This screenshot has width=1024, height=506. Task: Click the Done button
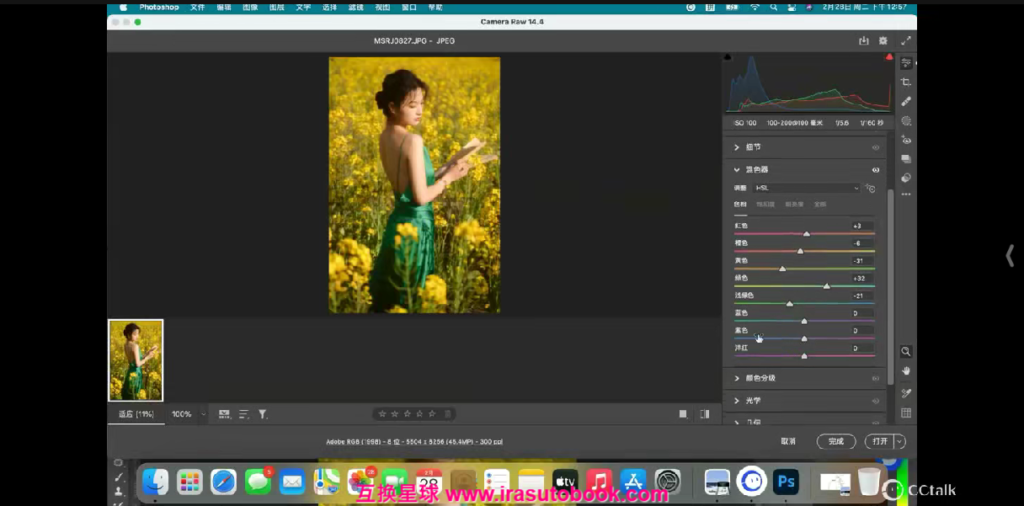836,442
